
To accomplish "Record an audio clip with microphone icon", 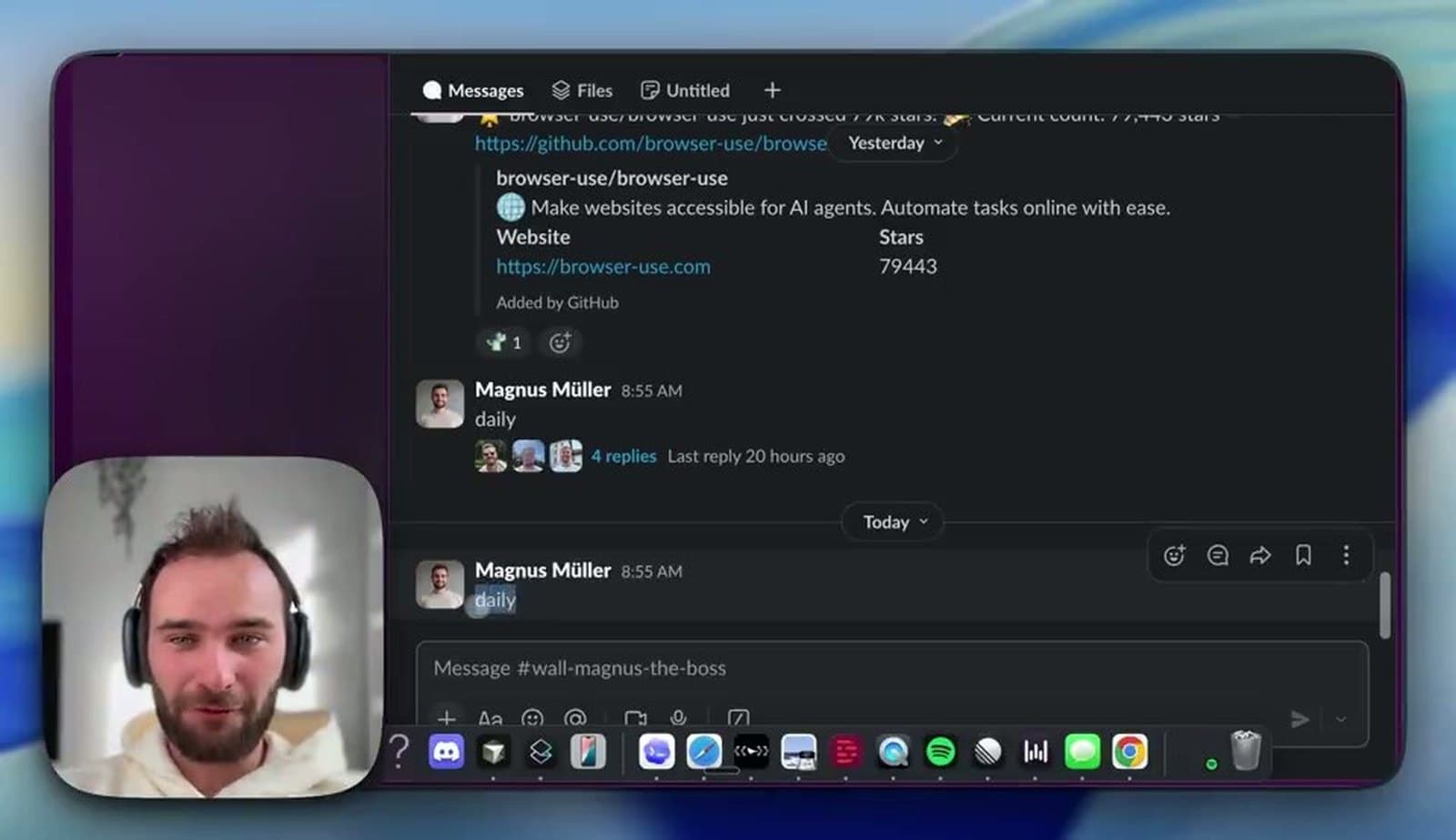I will [678, 718].
